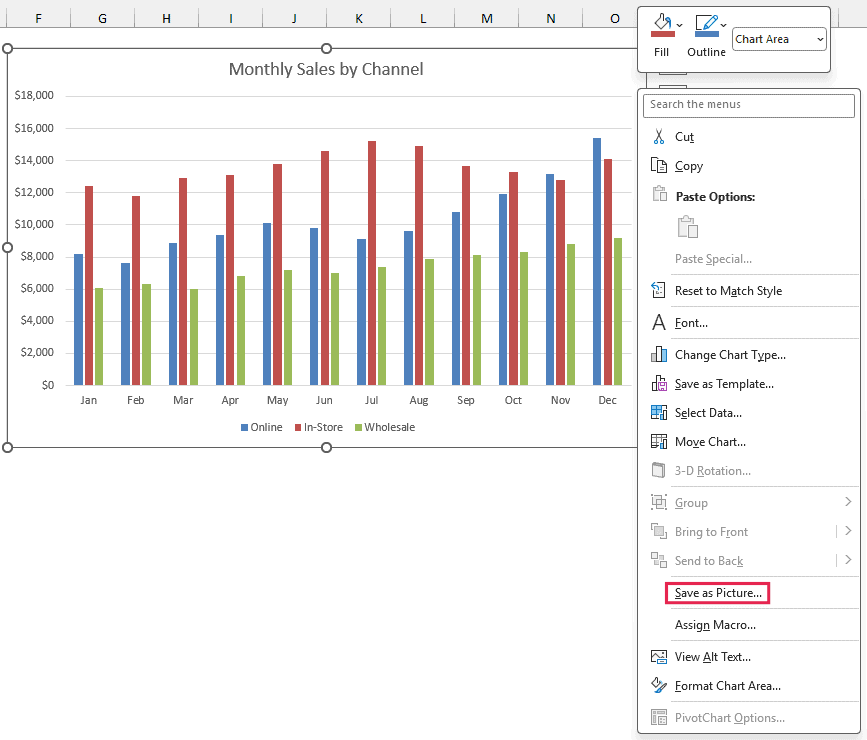This screenshot has width=867, height=740.
Task: Click the greyed paste button under Paste Options
Action: click(687, 227)
